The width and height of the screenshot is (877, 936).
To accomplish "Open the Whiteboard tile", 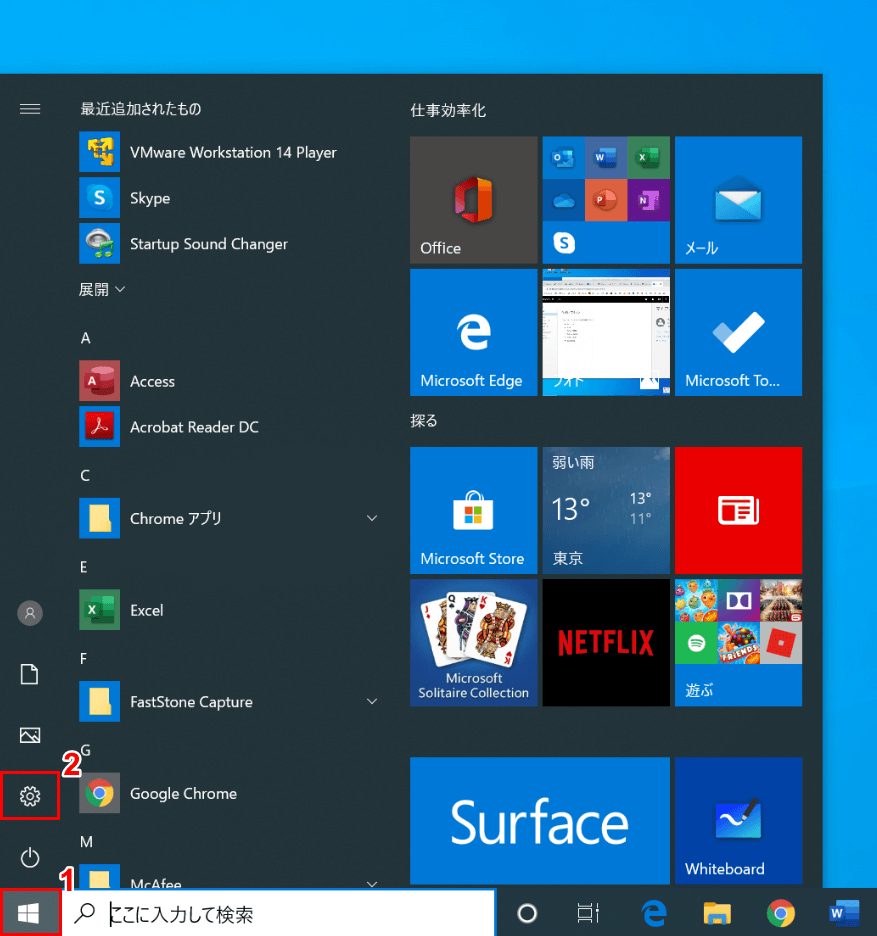I will click(x=738, y=821).
